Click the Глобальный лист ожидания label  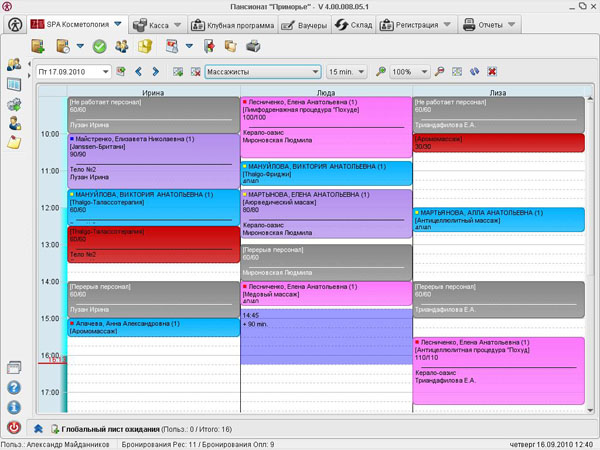pos(111,428)
